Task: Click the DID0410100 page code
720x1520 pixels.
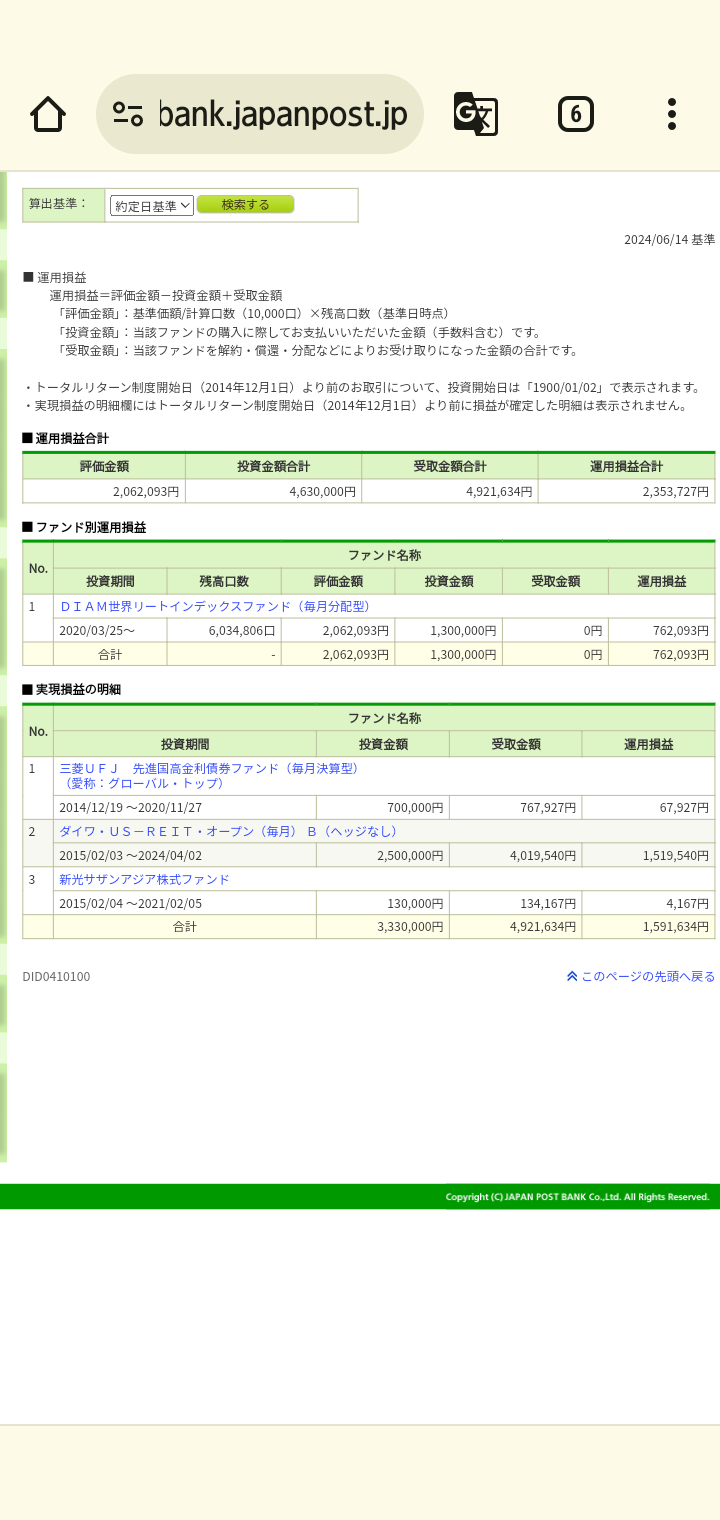Action: pyautogui.click(x=56, y=976)
